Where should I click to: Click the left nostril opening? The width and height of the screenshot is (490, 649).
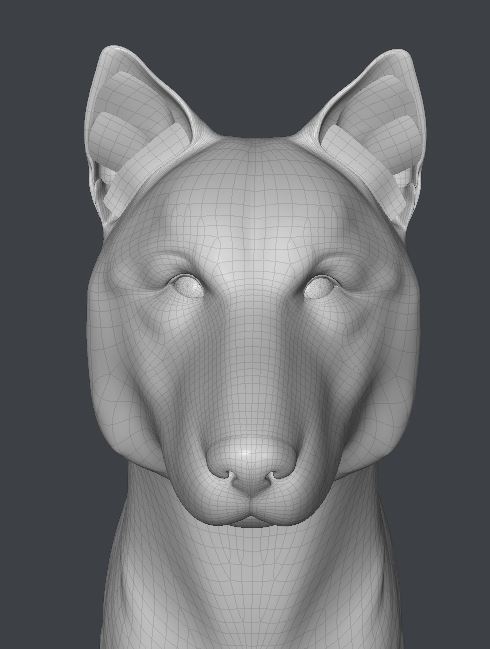click(x=228, y=475)
